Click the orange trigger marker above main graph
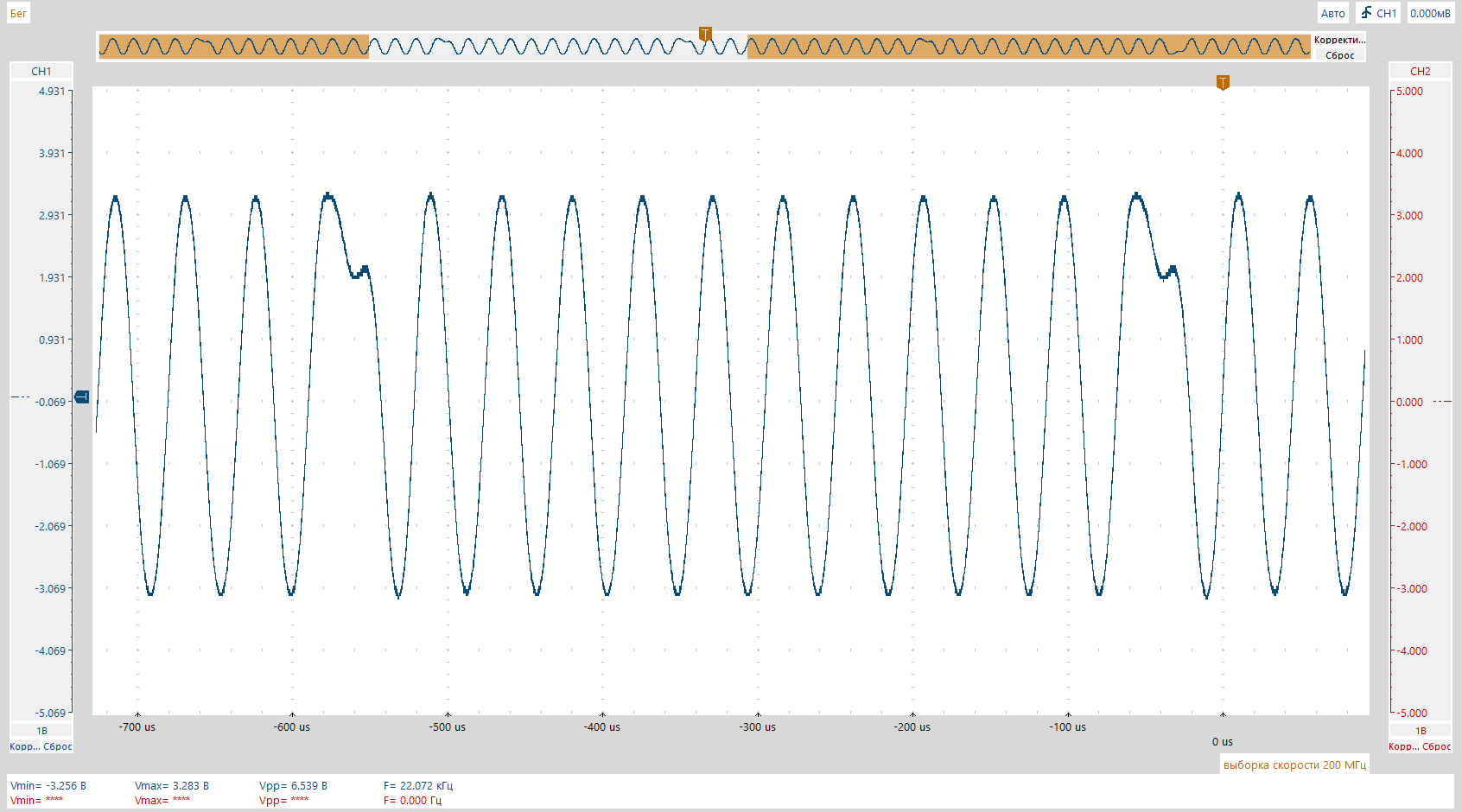Viewport: 1462px width, 812px height. pos(1223,83)
